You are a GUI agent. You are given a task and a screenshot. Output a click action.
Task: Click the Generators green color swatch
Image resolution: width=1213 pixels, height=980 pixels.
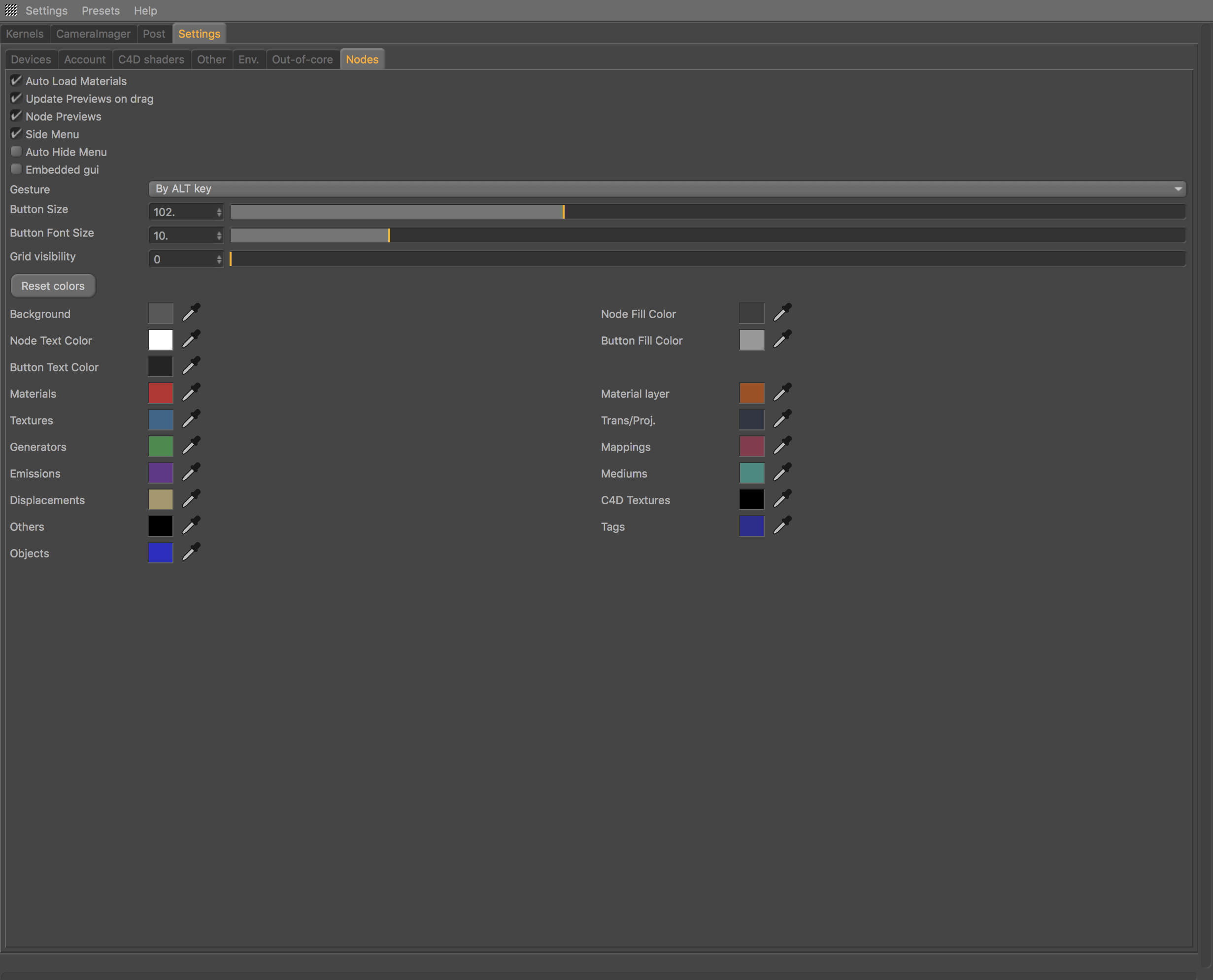point(161,446)
